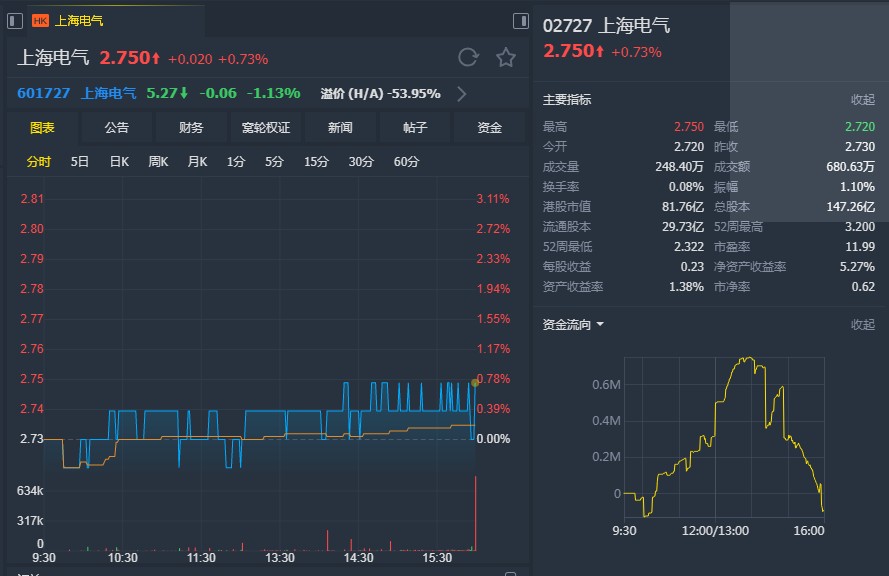The image size is (889, 576).
Task: Click current price marker dot on chart
Action: pos(475,383)
